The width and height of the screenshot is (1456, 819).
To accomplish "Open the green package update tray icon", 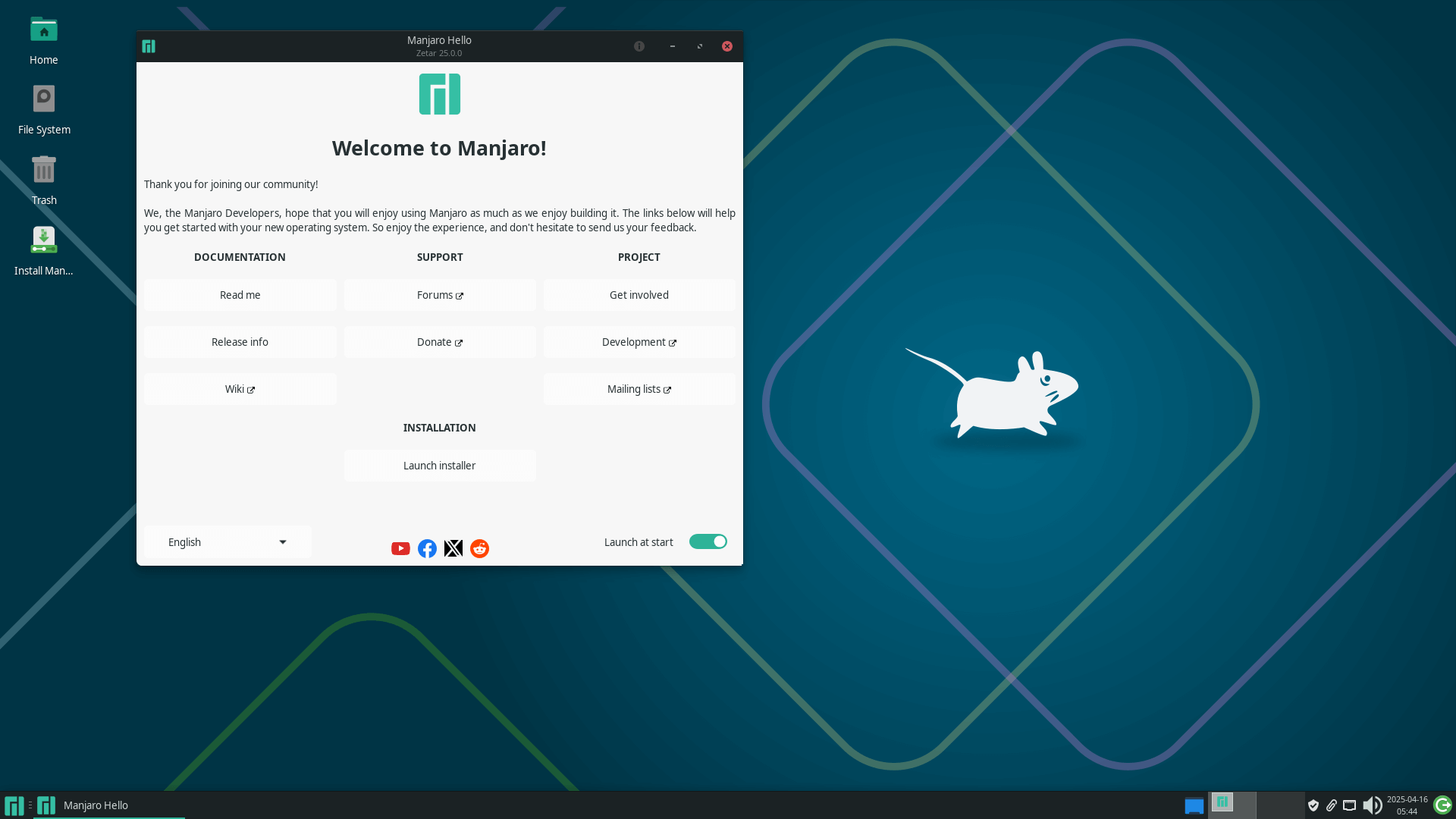I will [1441, 805].
